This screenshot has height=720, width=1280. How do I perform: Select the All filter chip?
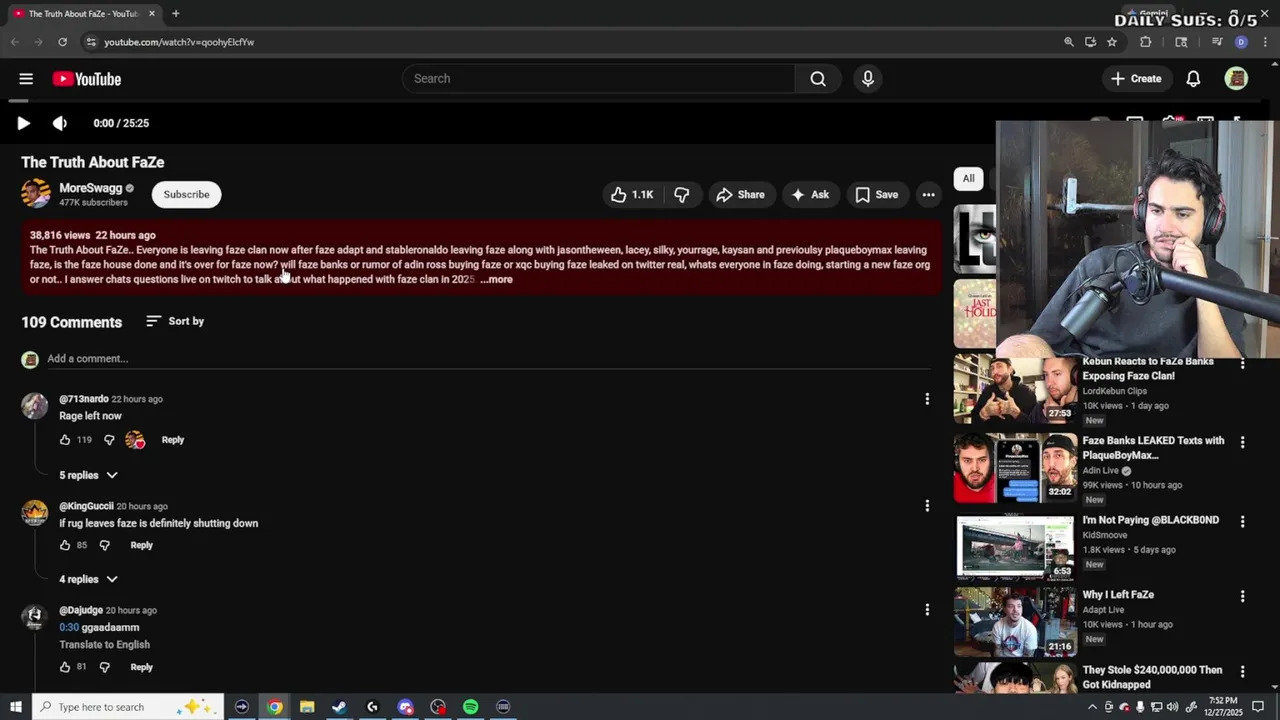(968, 179)
